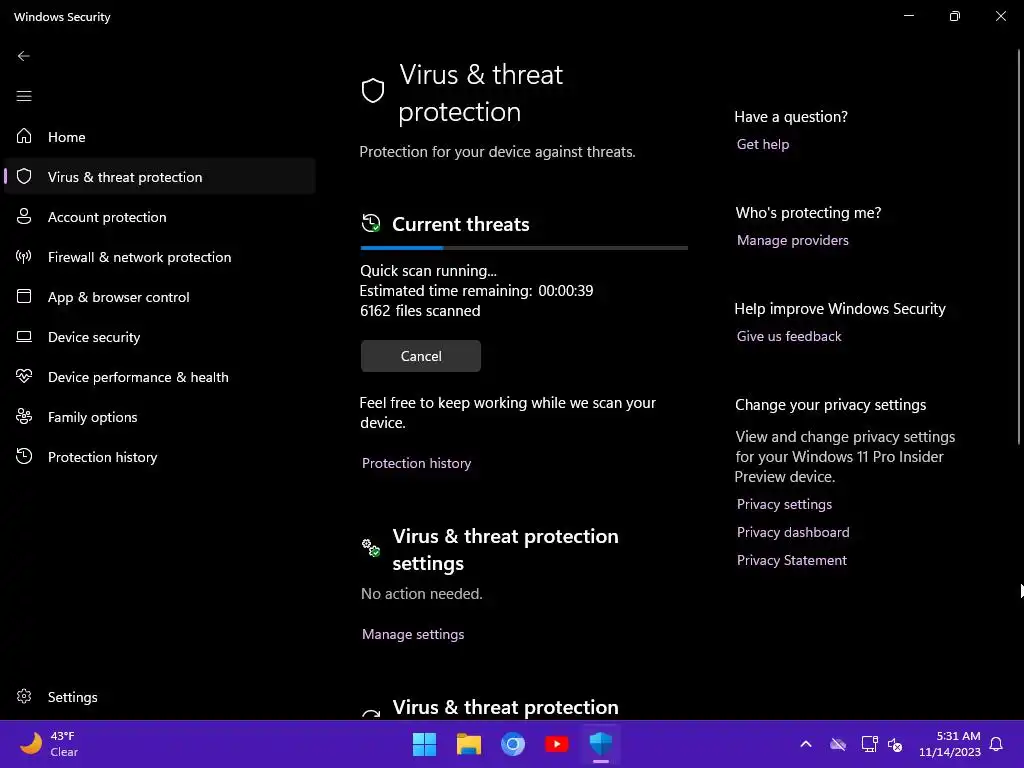This screenshot has width=1024, height=768.
Task: Open Settings at sidebar bottom
Action: coord(160,697)
